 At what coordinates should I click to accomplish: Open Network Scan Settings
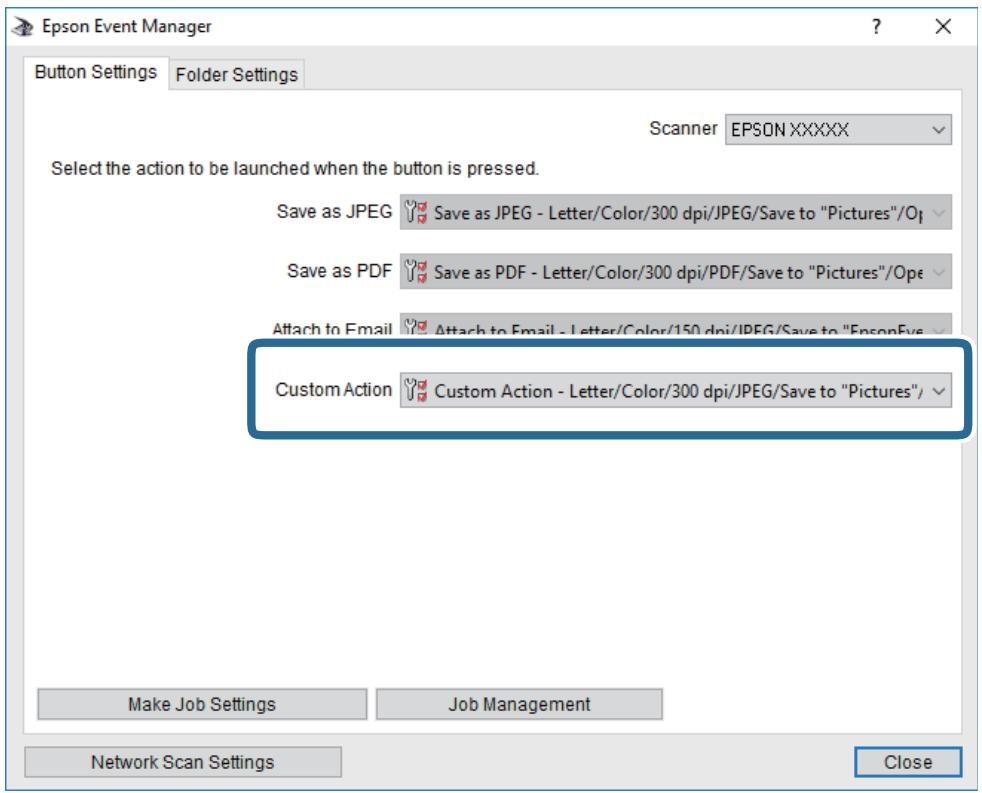point(183,762)
